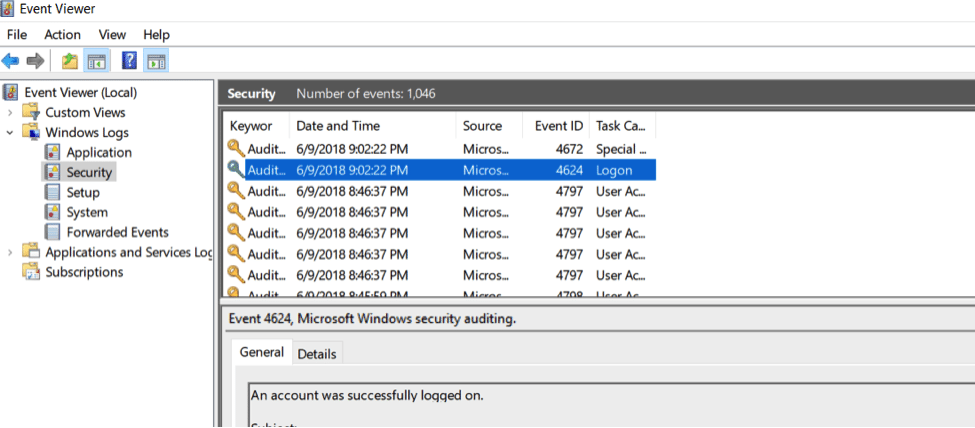Sort events by Event ID column
This screenshot has width=975, height=428.
558,126
